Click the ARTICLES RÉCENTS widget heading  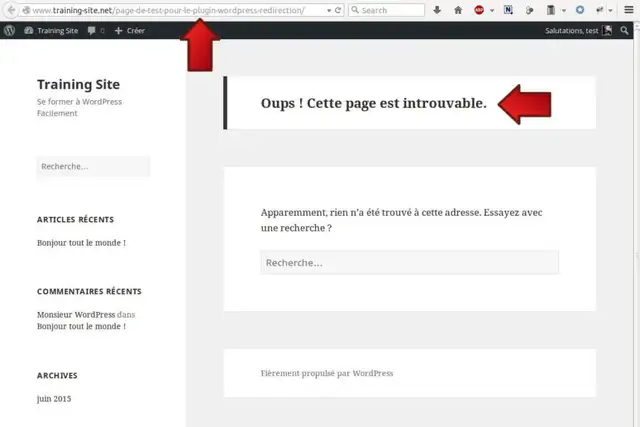(x=76, y=220)
